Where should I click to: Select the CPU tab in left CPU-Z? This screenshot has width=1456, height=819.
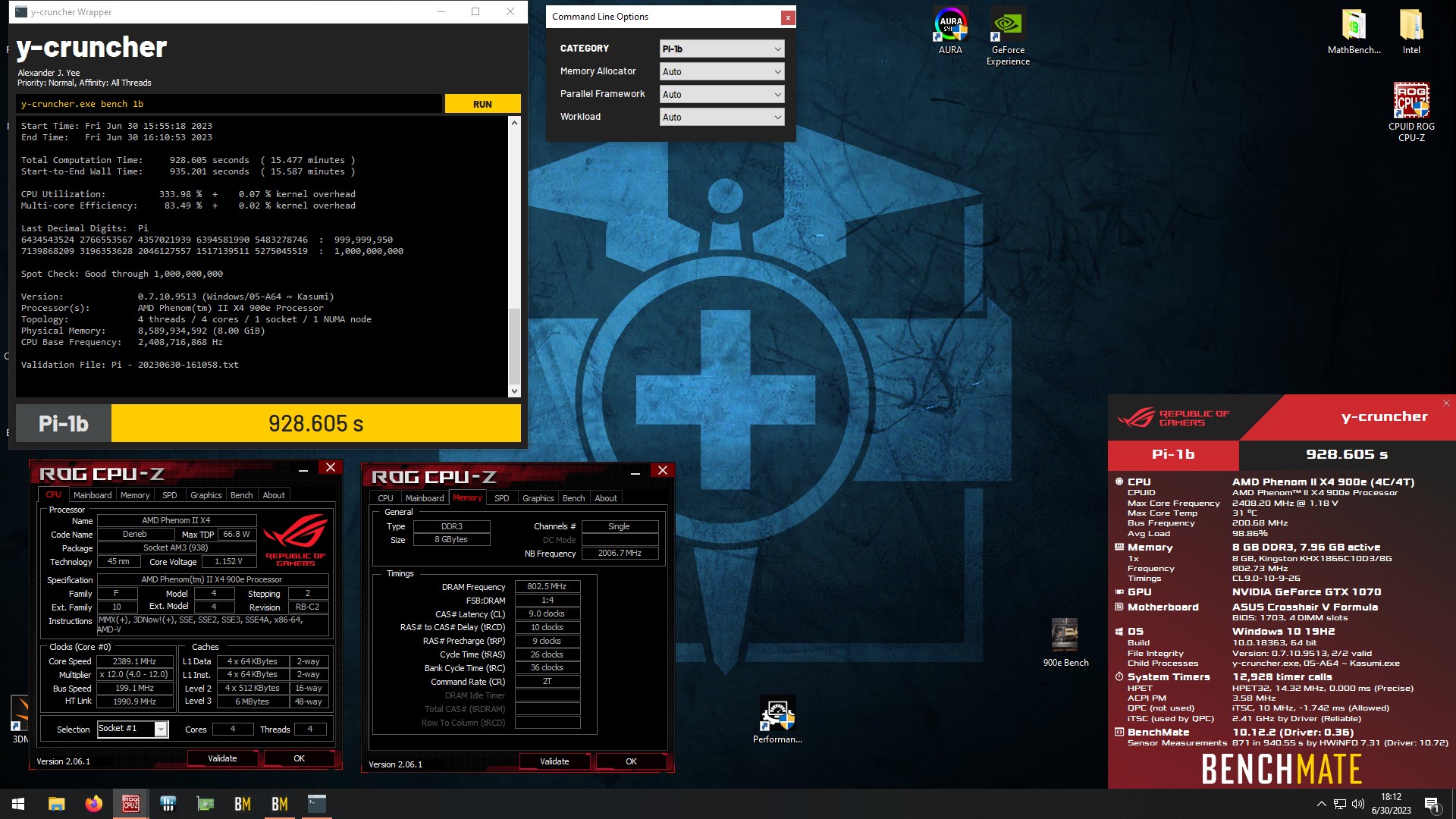(53, 494)
